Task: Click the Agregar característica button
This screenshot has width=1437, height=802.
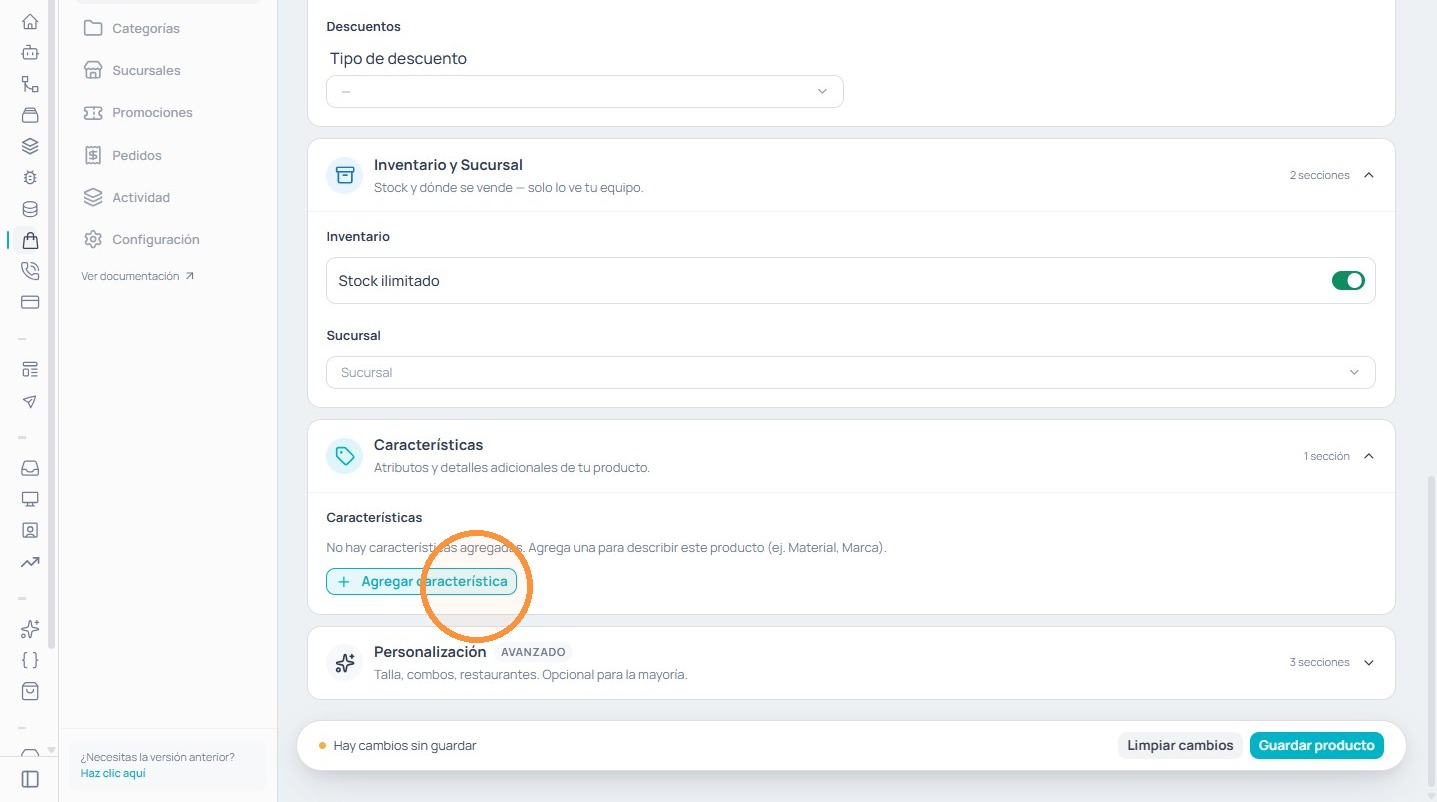Action: 421,582
